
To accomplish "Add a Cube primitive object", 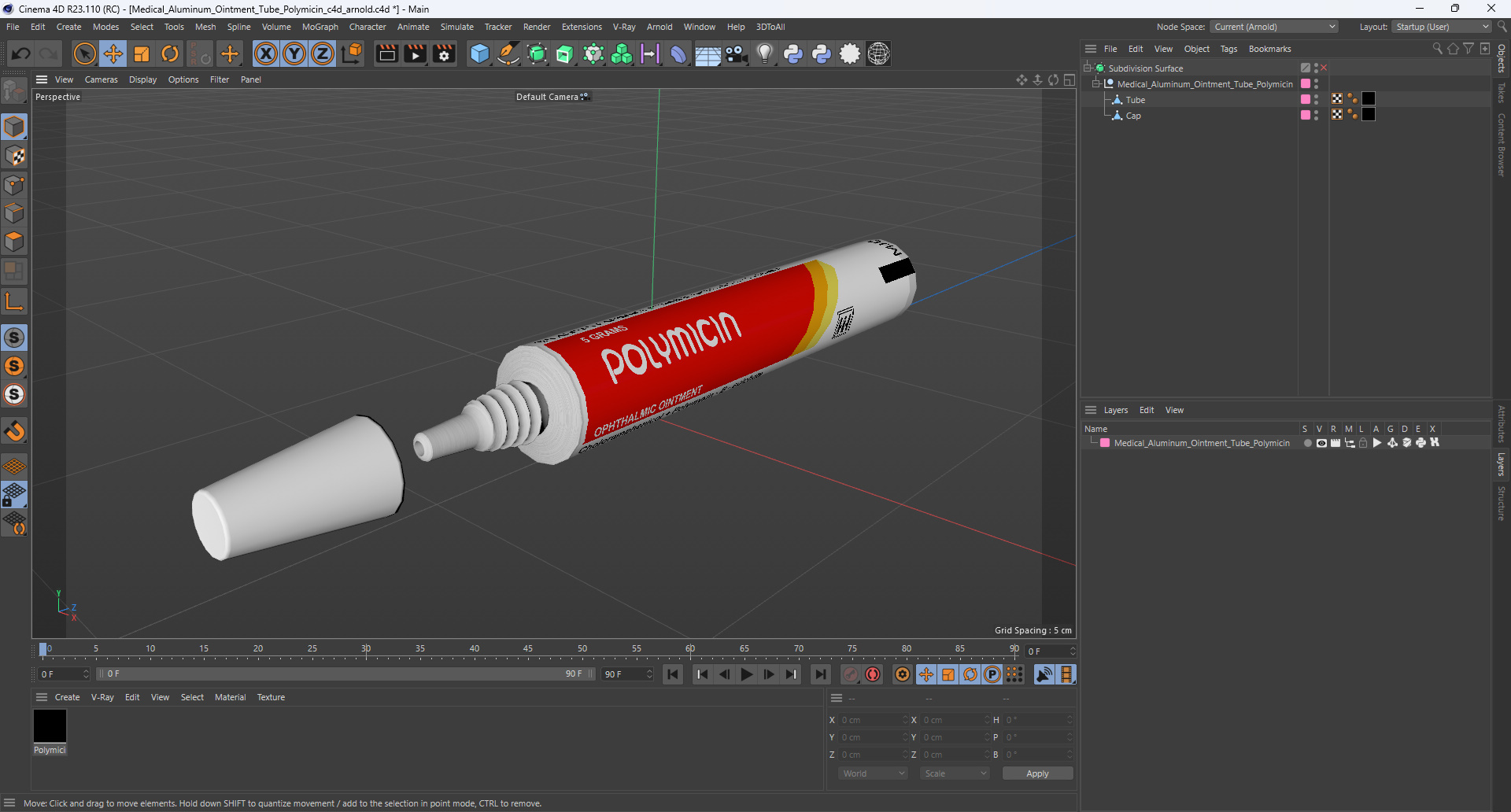I will click(479, 54).
